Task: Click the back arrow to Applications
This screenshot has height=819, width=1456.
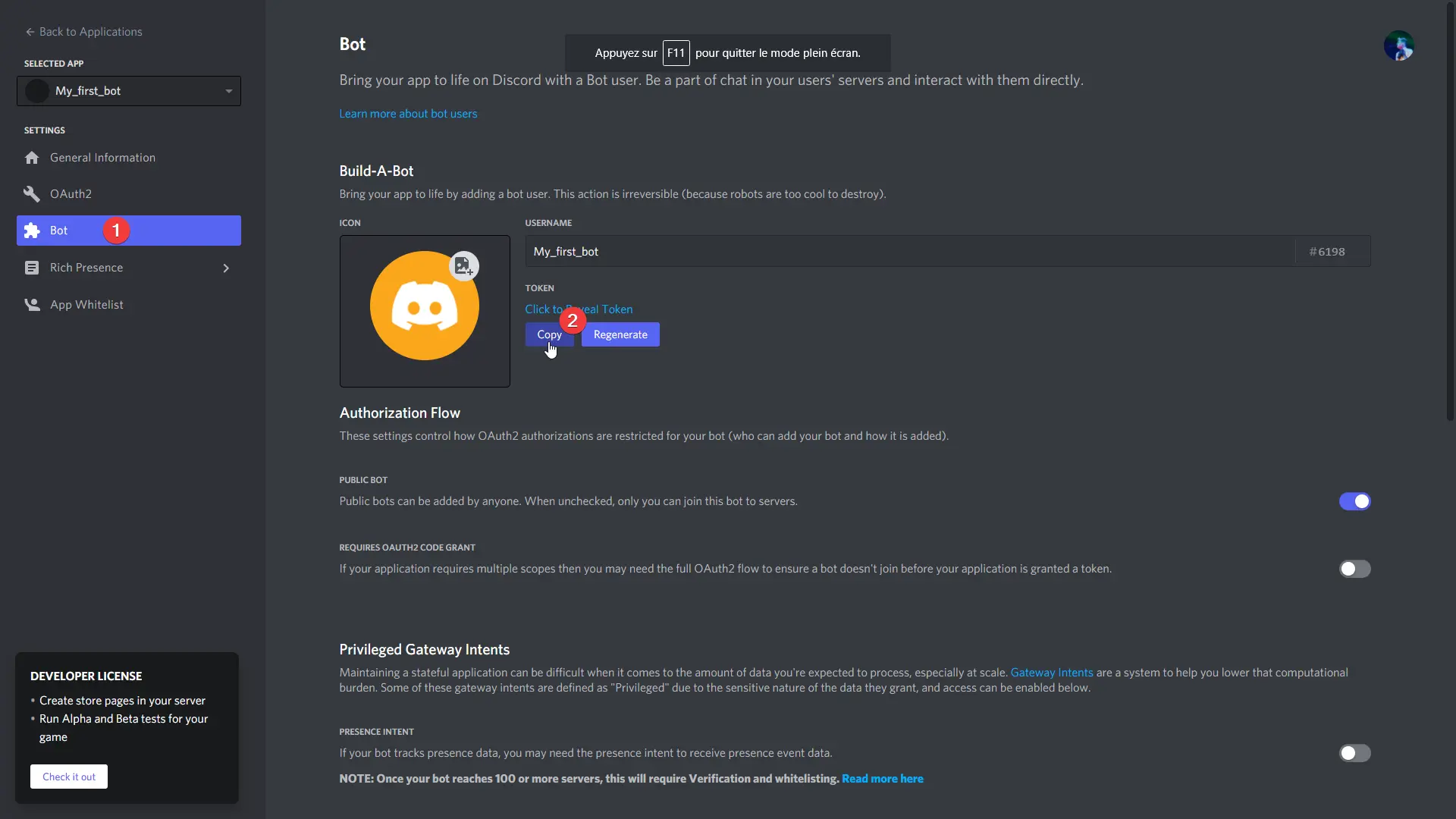Action: click(30, 32)
